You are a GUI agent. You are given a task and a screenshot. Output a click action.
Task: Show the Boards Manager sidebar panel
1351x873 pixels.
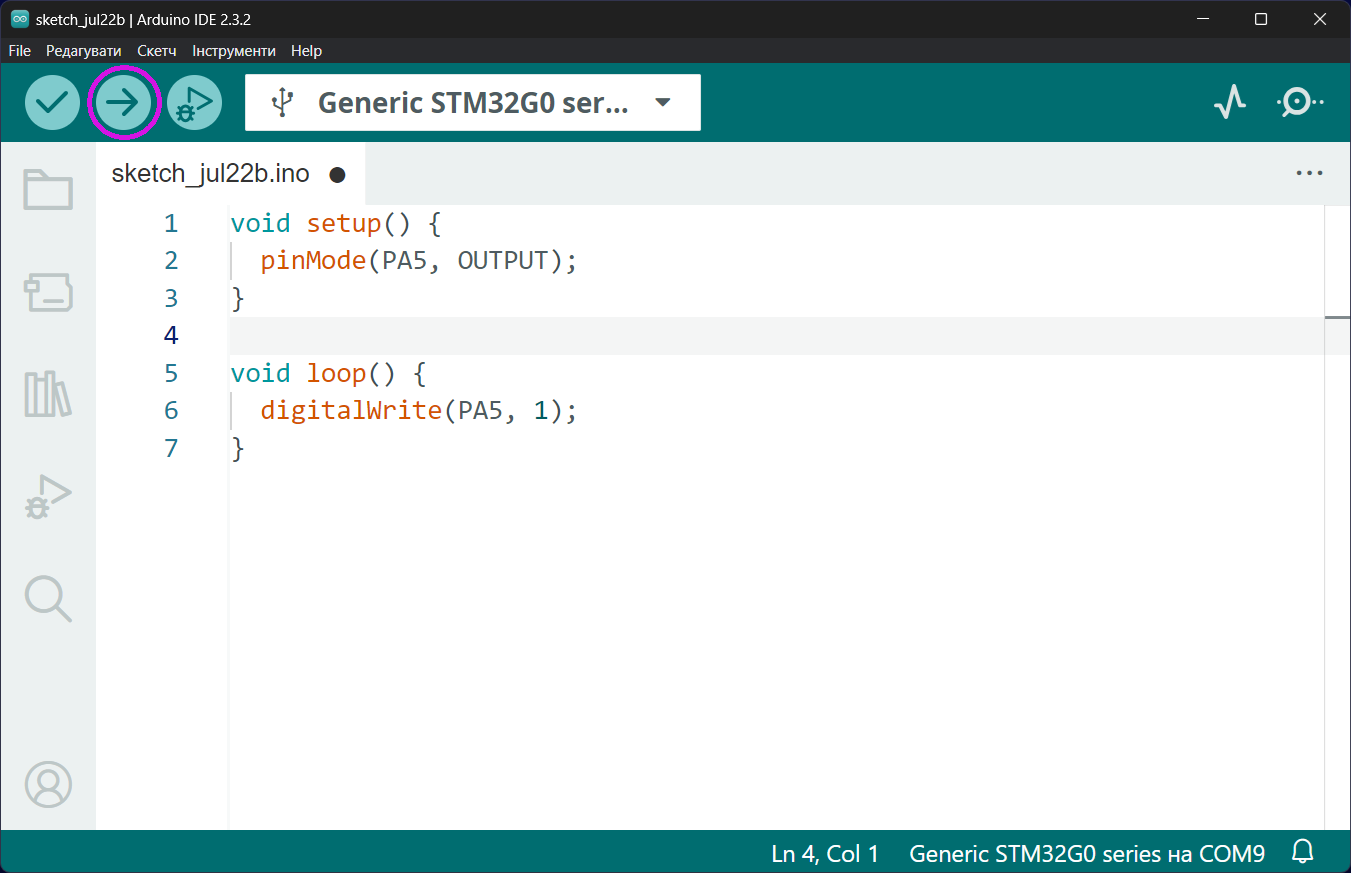pyautogui.click(x=48, y=292)
